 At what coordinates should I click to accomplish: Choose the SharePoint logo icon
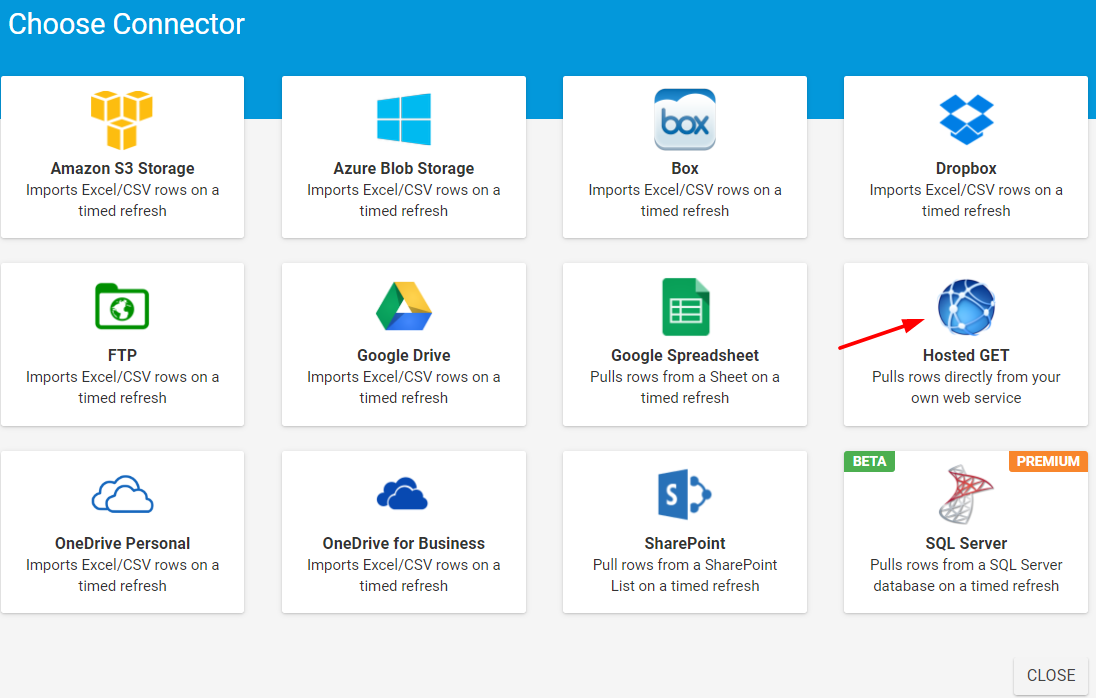pyautogui.click(x=685, y=494)
